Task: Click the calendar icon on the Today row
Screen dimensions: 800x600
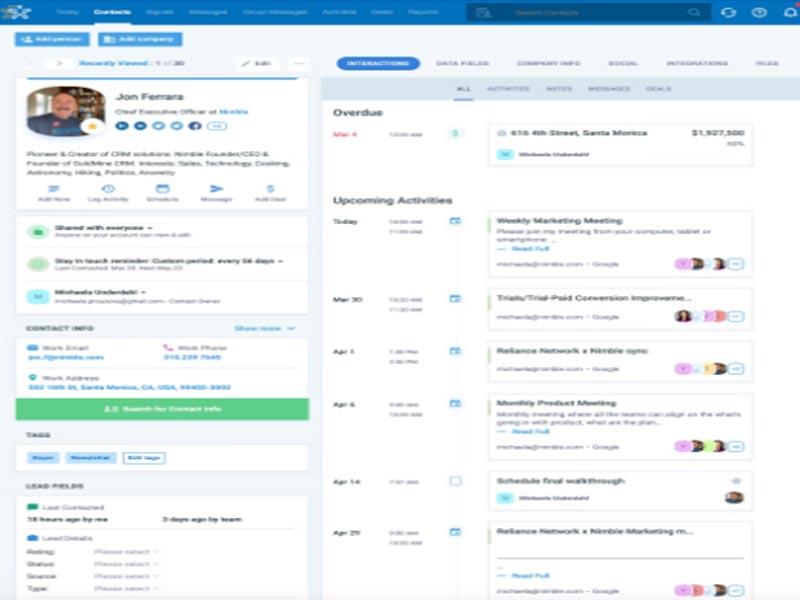Action: 455,221
